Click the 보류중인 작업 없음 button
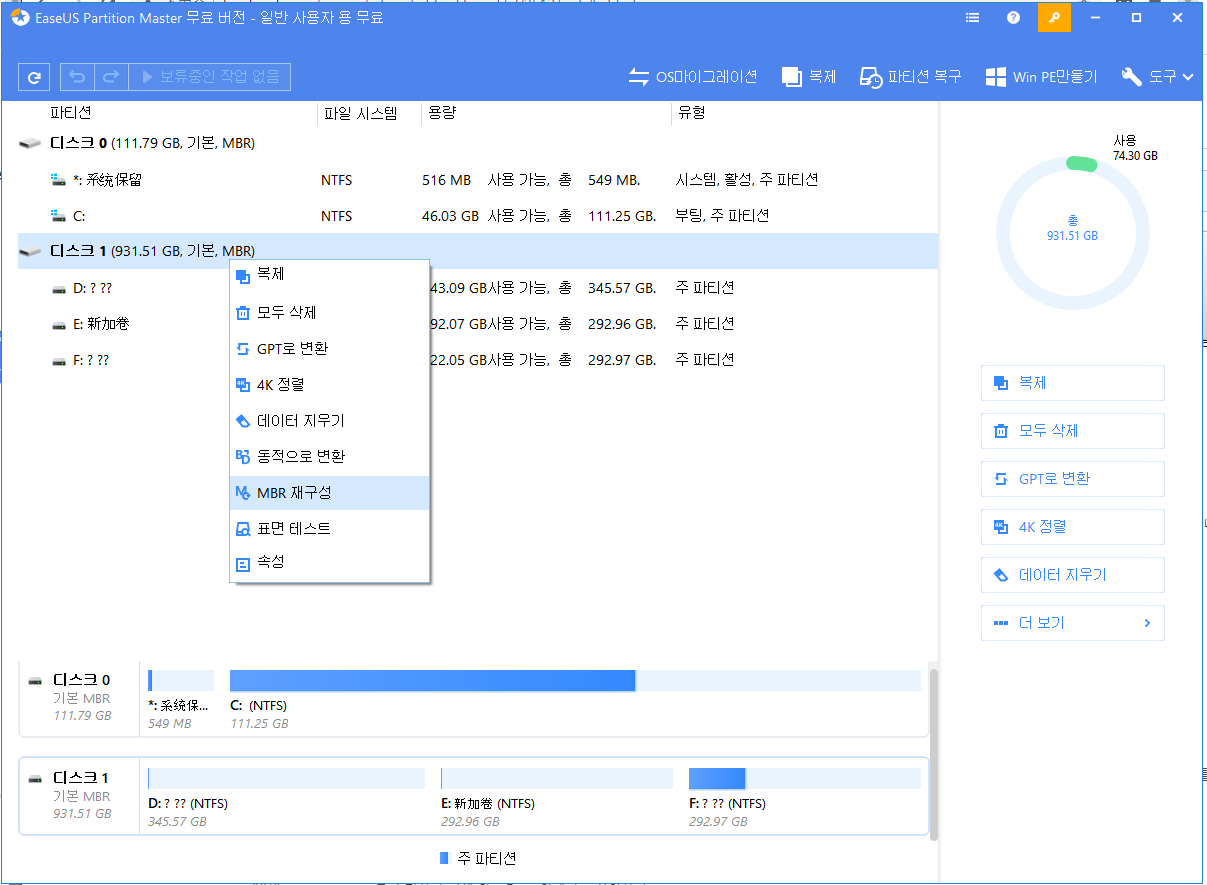 pos(210,77)
